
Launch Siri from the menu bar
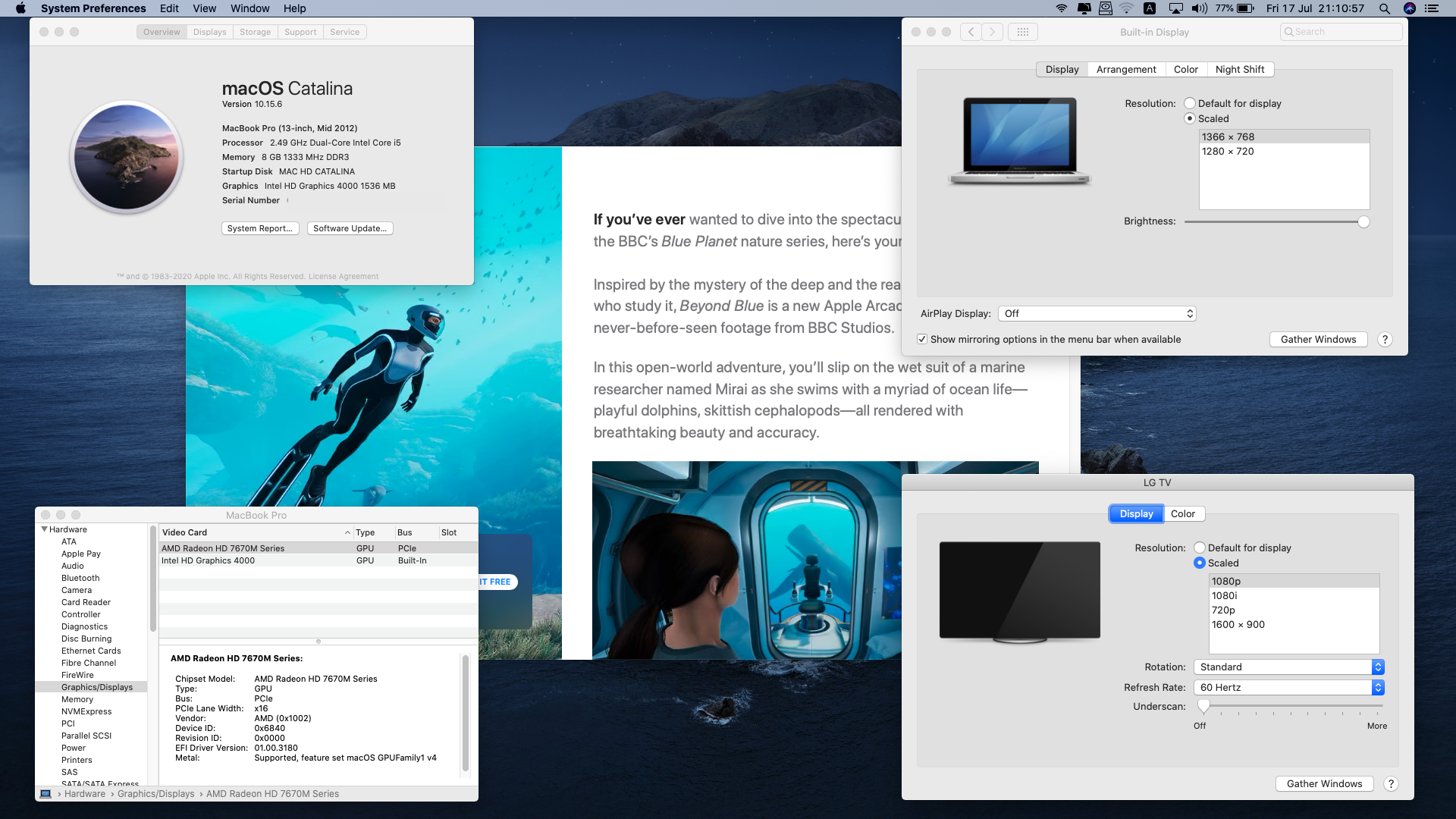click(x=1410, y=8)
